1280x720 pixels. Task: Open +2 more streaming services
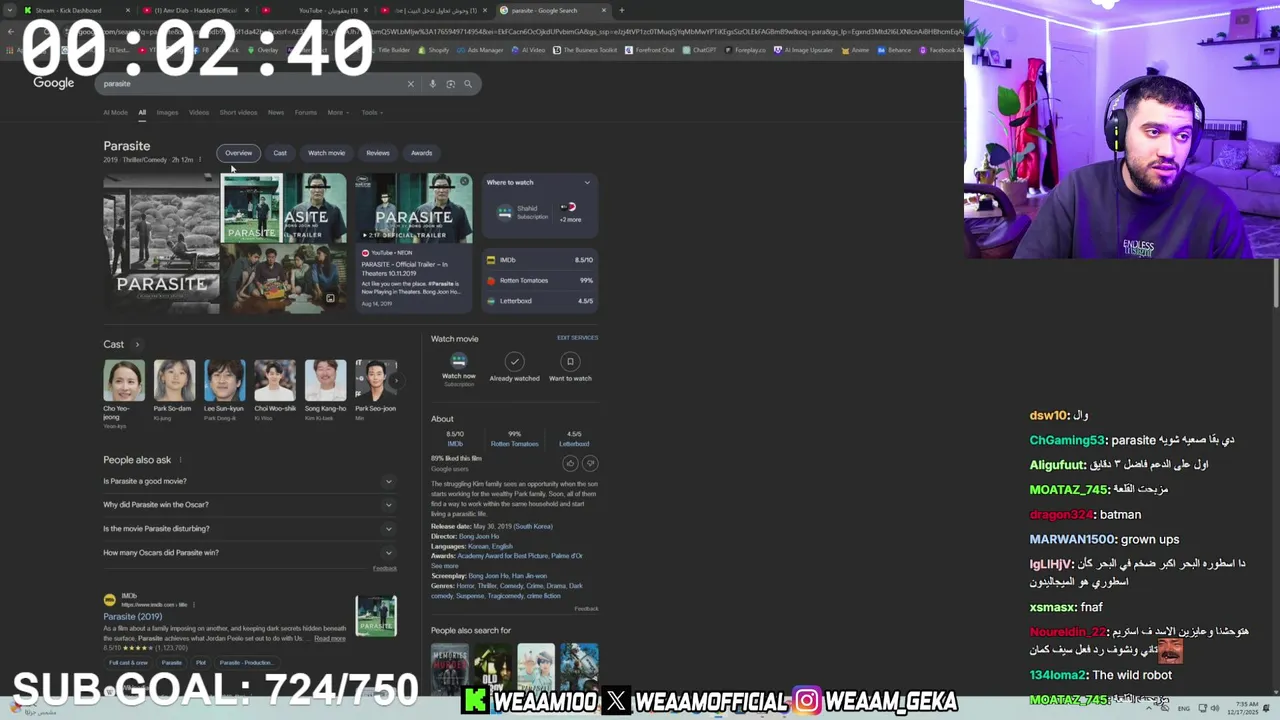(570, 213)
